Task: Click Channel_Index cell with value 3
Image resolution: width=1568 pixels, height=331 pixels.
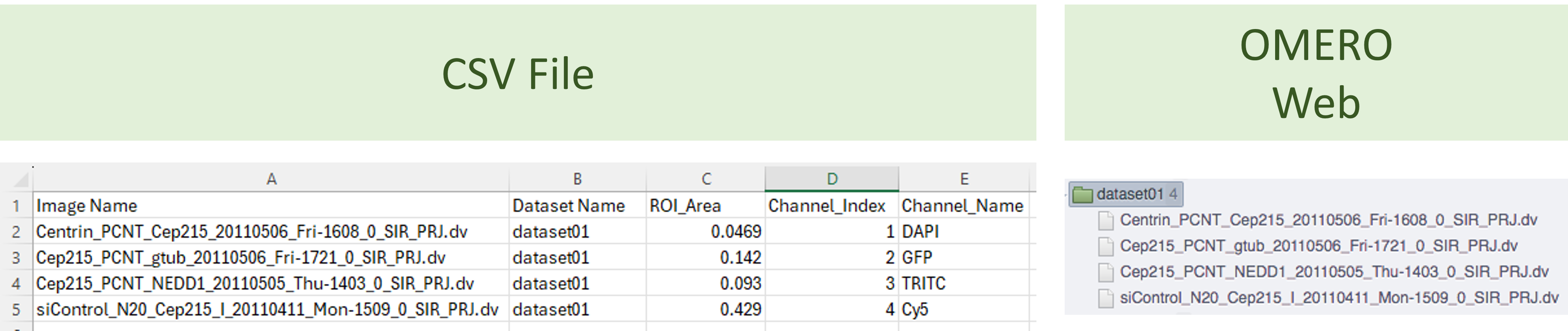Action: [832, 284]
